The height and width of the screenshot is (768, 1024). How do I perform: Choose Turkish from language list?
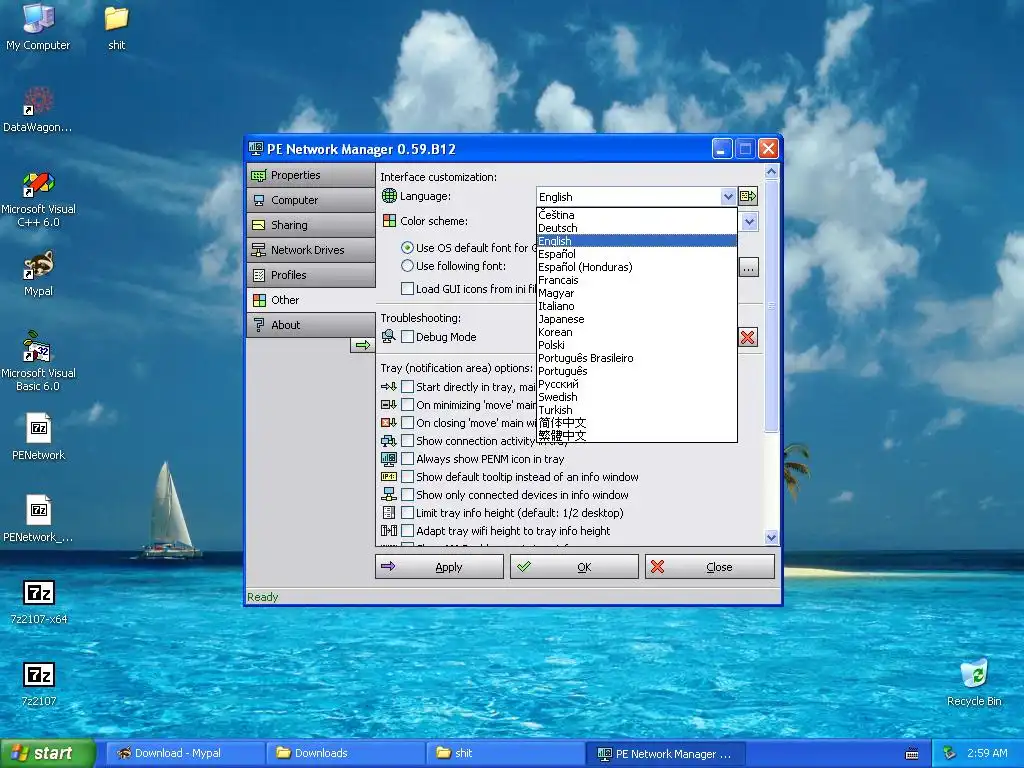tap(637, 410)
